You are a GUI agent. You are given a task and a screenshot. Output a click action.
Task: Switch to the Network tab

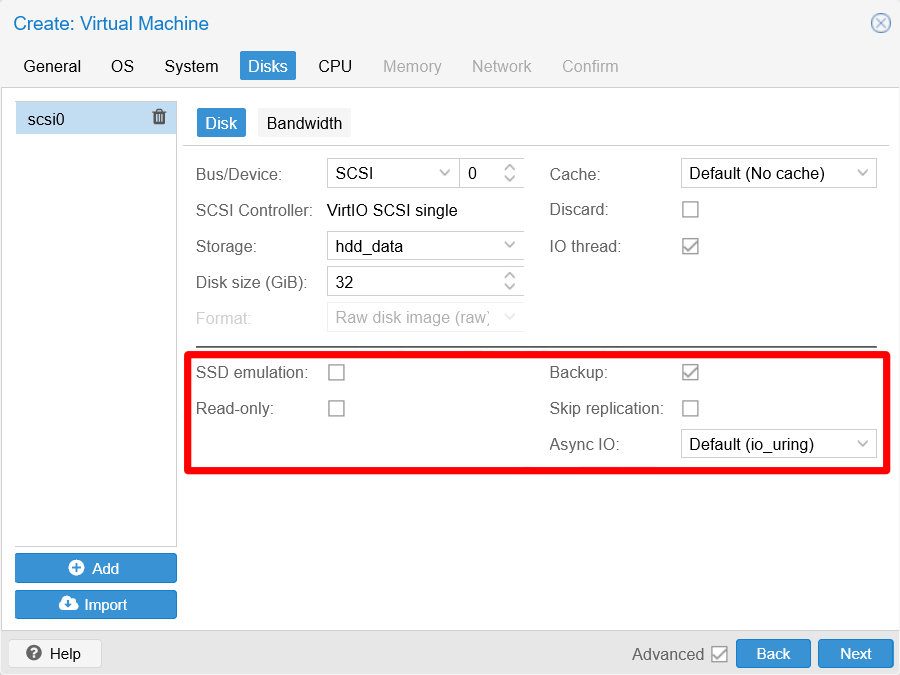[501, 66]
